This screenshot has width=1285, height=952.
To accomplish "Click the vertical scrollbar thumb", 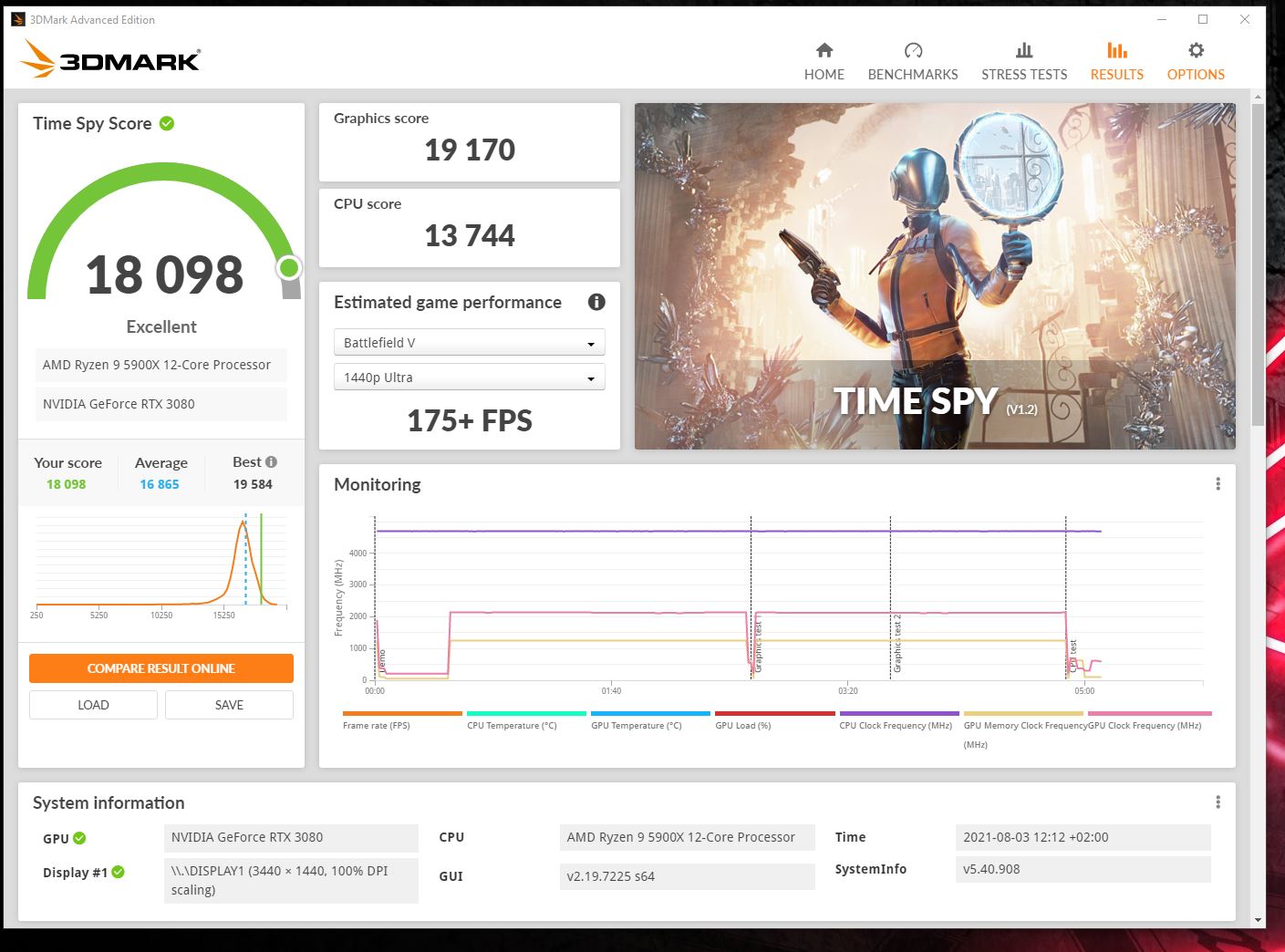I will coord(1259,264).
